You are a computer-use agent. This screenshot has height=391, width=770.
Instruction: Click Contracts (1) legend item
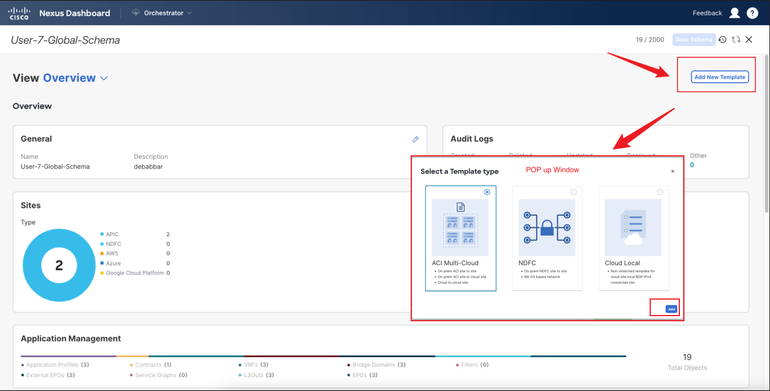tap(150, 365)
